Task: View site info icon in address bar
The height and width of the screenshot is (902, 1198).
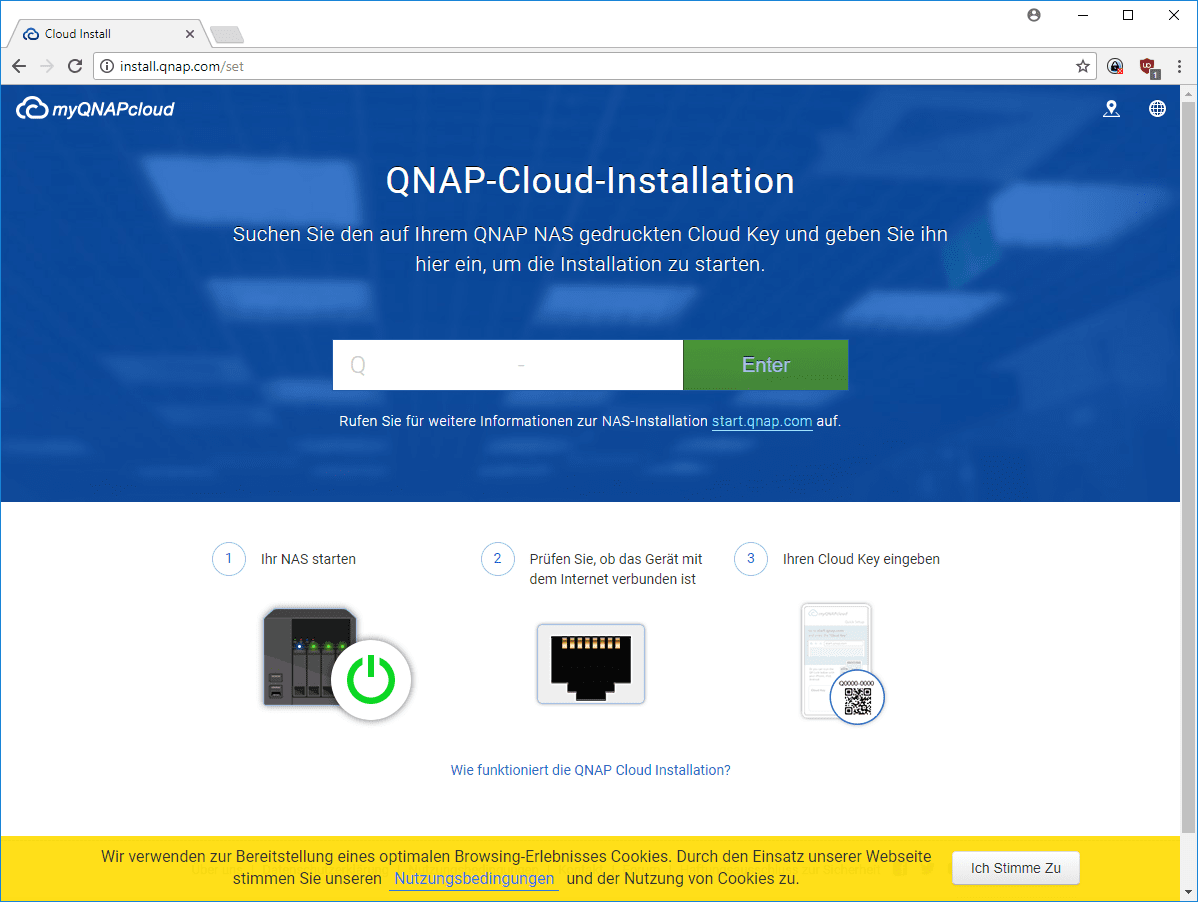Action: click(x=107, y=66)
